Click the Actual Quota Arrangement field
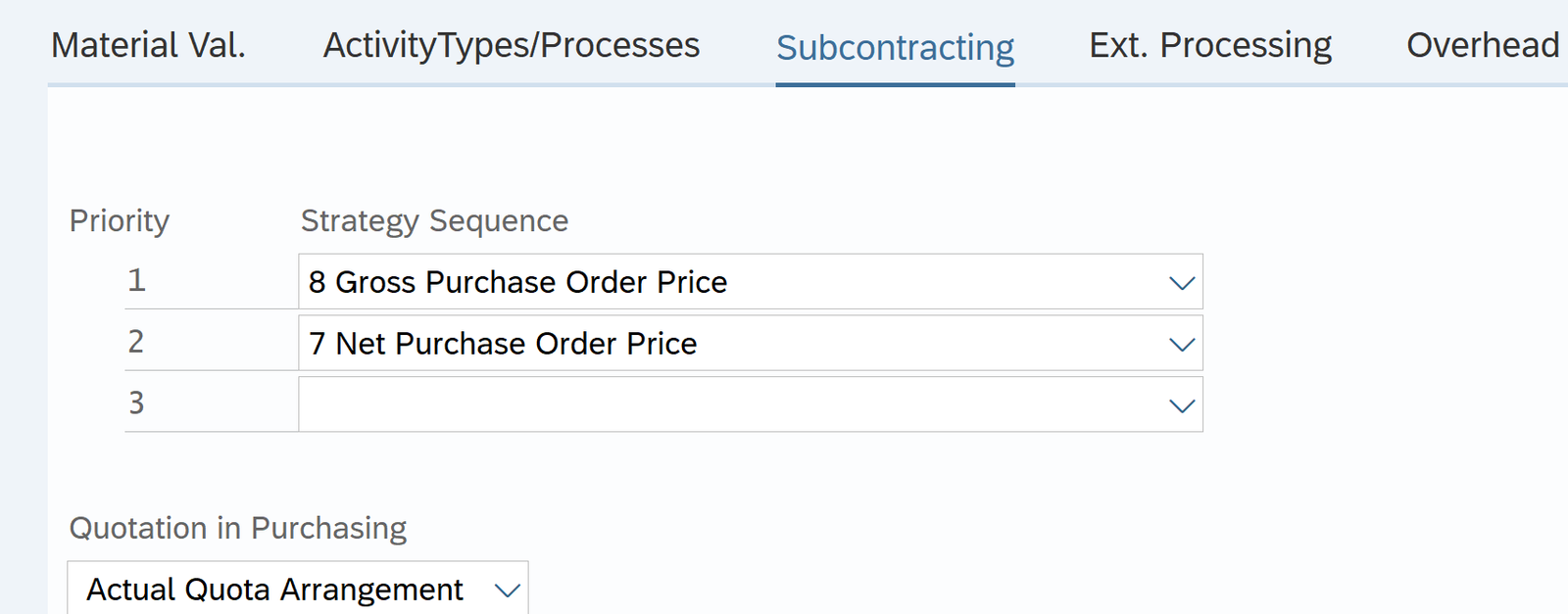Screen dimensions: 1568x614 (274, 590)
